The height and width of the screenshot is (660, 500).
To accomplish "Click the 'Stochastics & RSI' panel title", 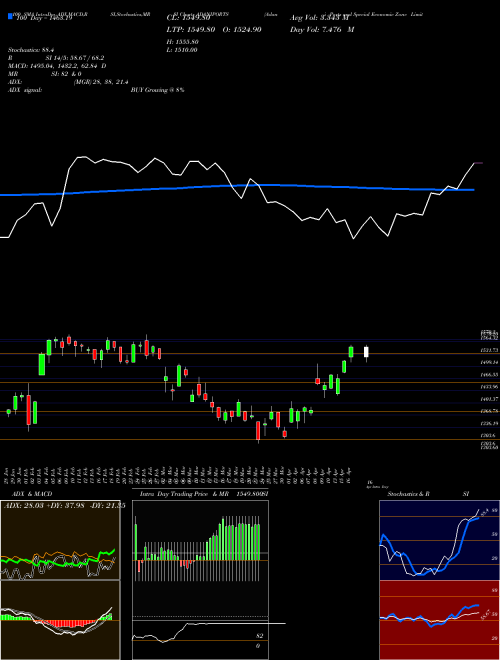I will pyautogui.click(x=428, y=494).
